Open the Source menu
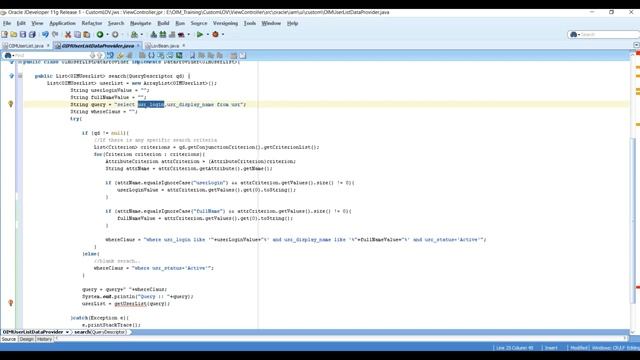The width and height of the screenshot is (640, 360). pyautogui.click(x=199, y=23)
